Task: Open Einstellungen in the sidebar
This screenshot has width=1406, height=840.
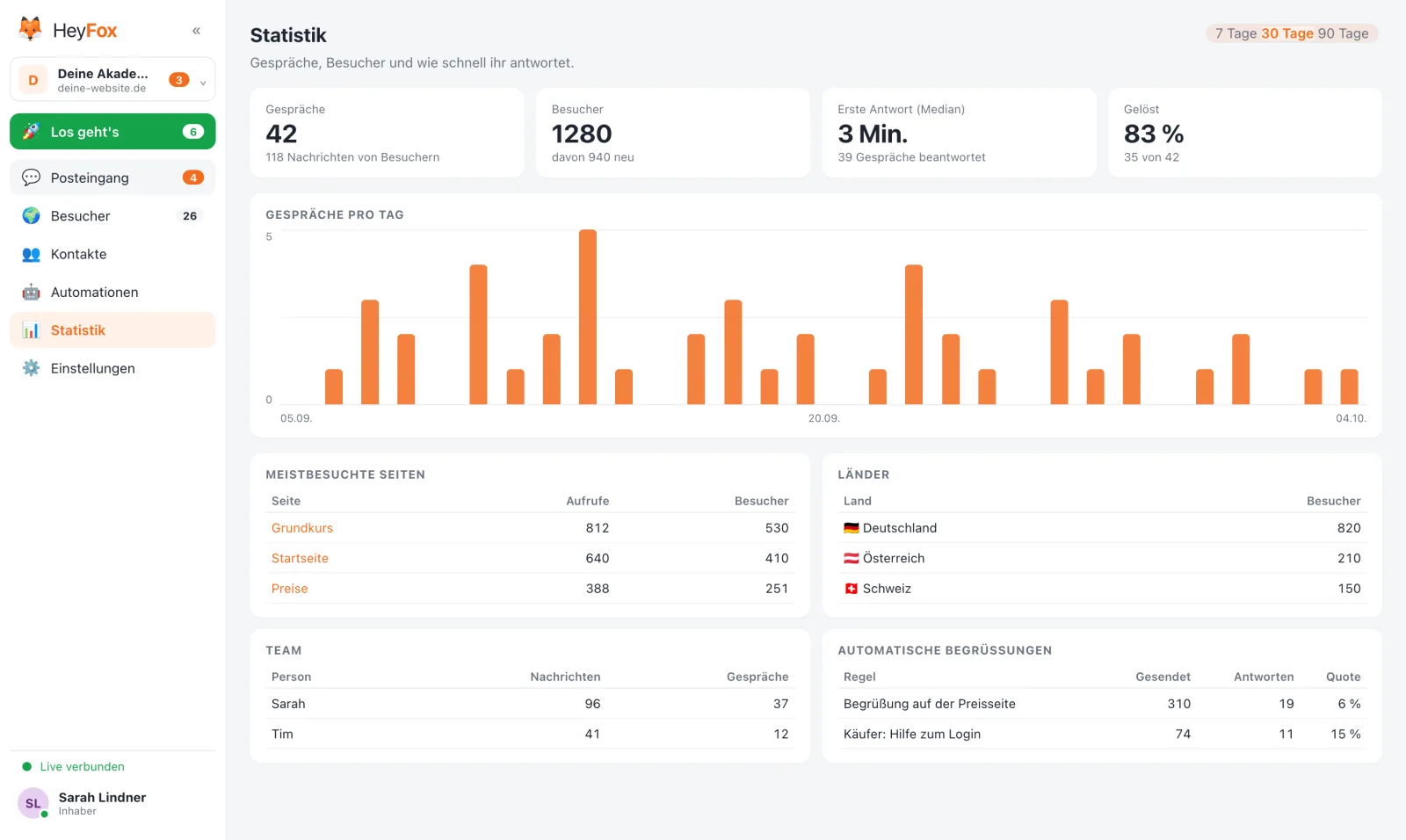Action: pos(112,368)
